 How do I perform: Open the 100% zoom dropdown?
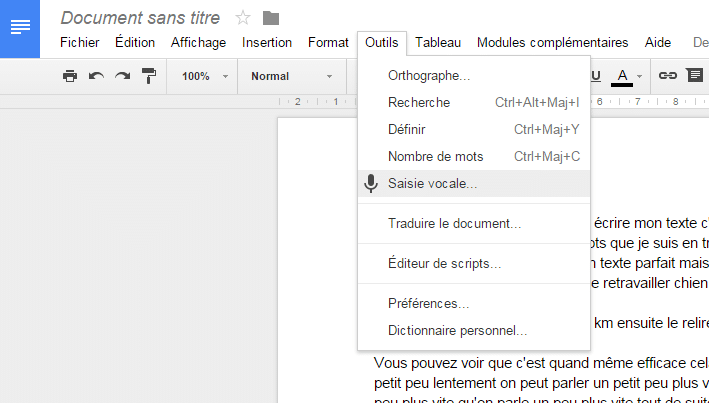tap(206, 76)
